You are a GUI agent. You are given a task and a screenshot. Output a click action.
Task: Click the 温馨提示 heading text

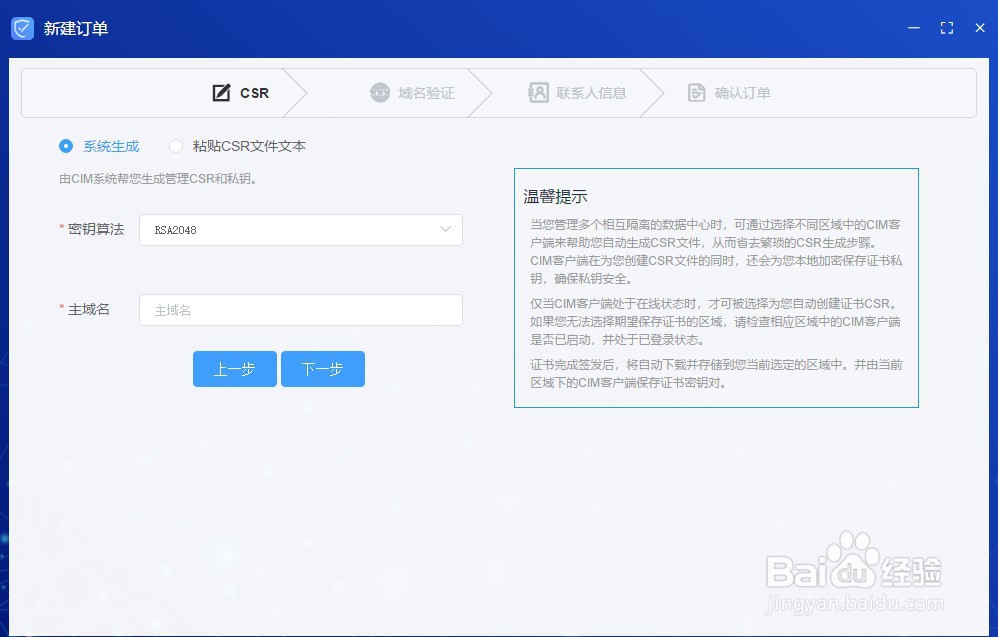point(555,197)
